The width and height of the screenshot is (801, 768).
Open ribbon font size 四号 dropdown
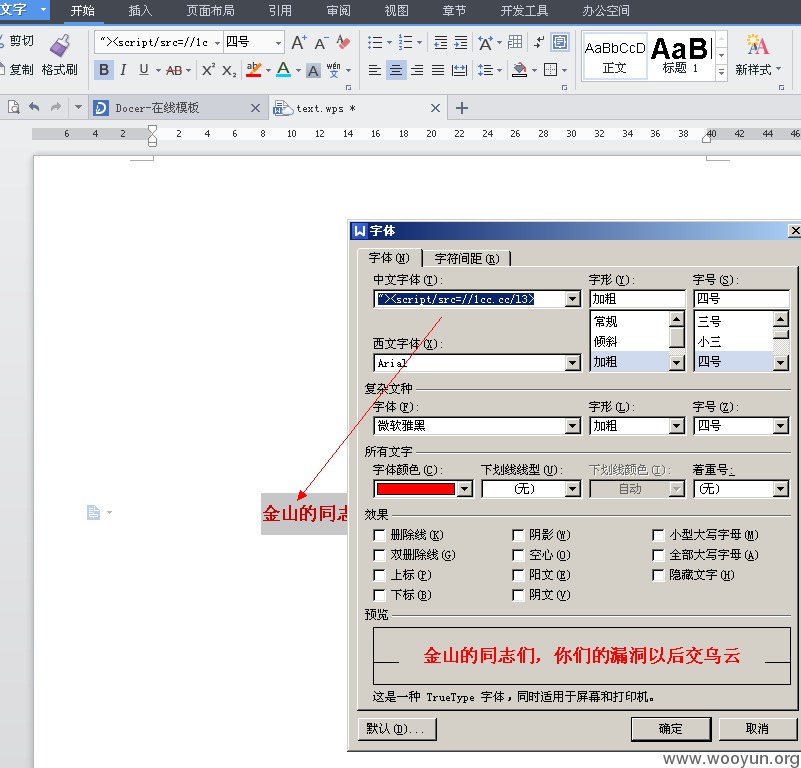click(x=278, y=43)
